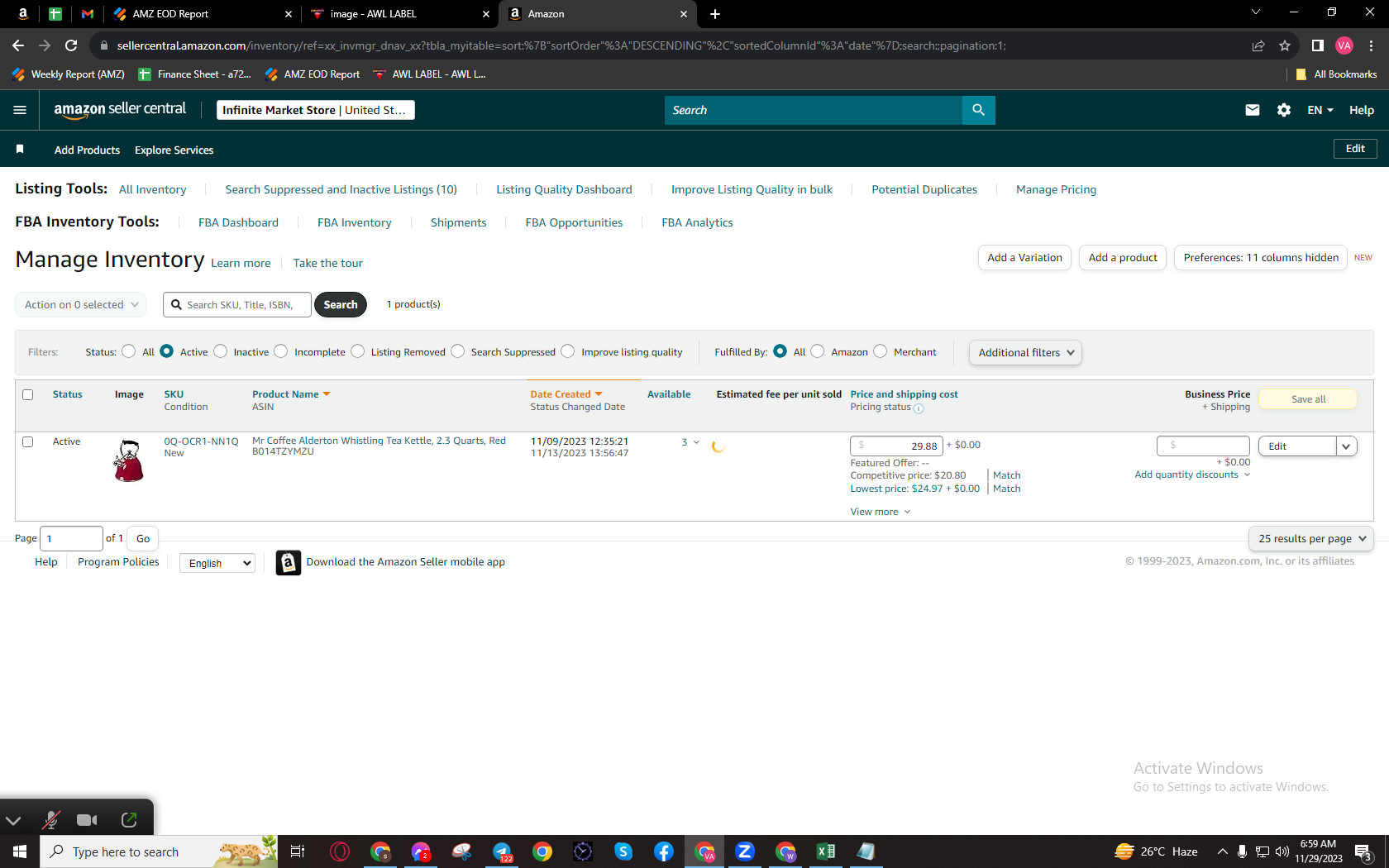Click the Go page button
1389x868 pixels.
click(143, 538)
